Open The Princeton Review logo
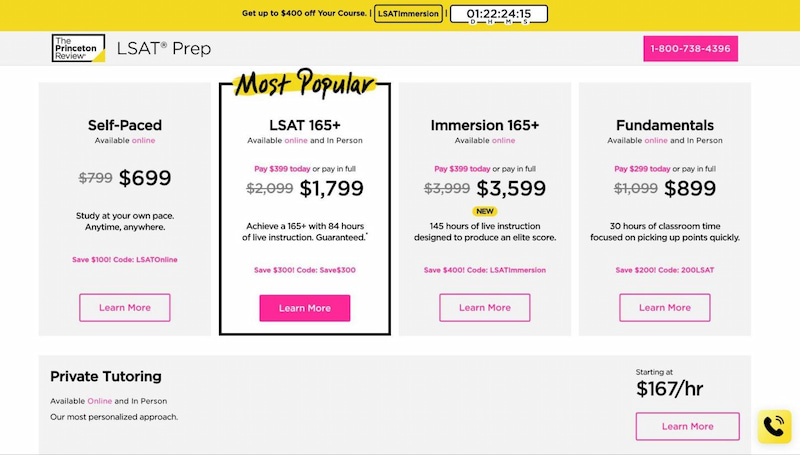Viewport: 800px width, 455px height. click(x=78, y=48)
